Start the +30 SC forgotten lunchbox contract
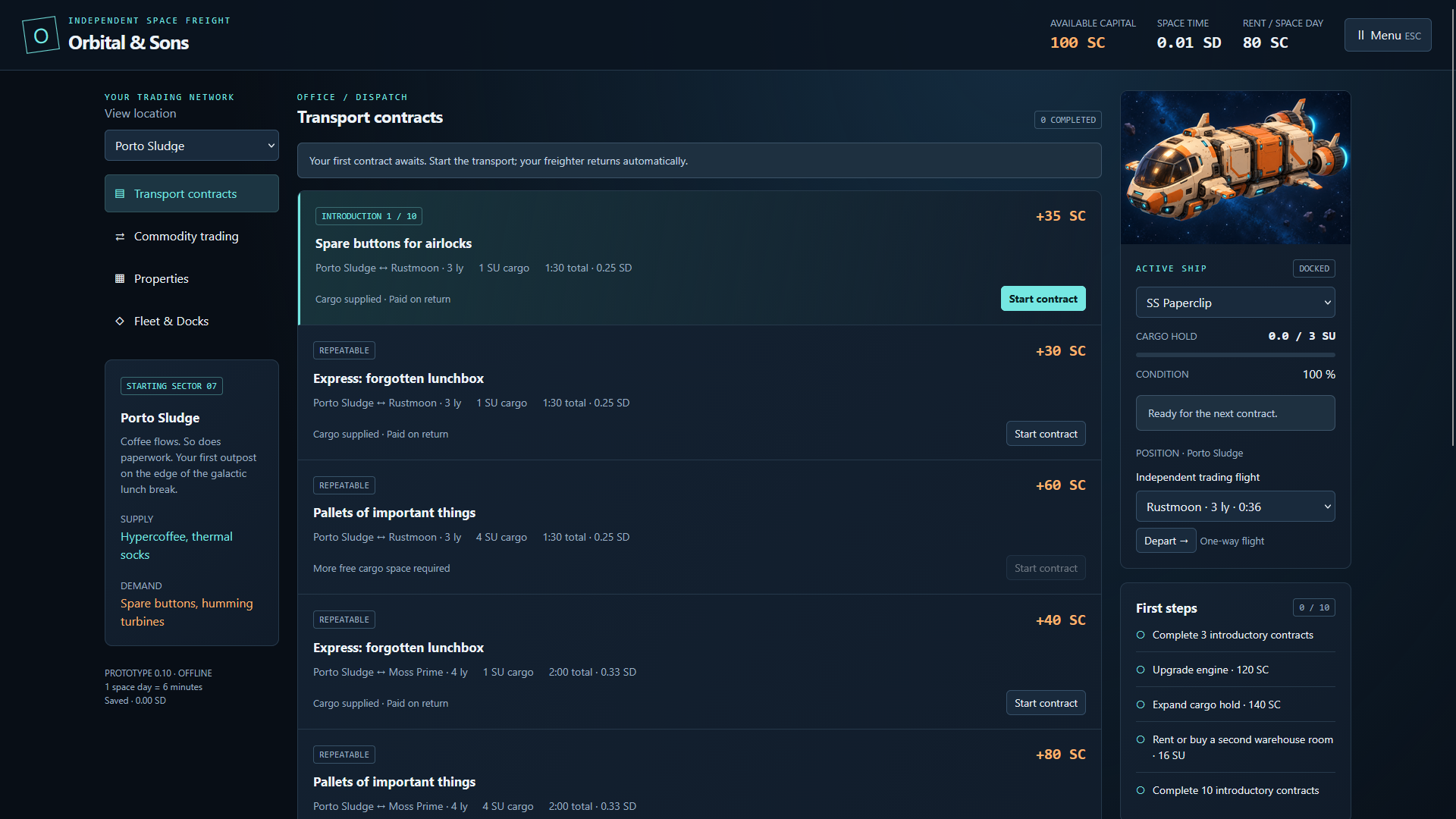 (1046, 434)
